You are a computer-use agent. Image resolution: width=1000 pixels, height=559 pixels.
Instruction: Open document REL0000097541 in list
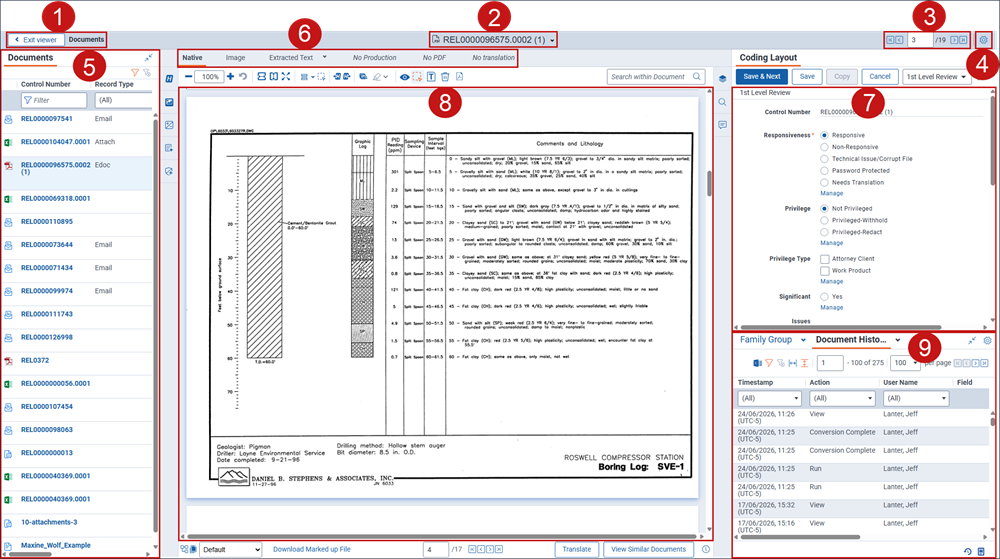(x=47, y=119)
